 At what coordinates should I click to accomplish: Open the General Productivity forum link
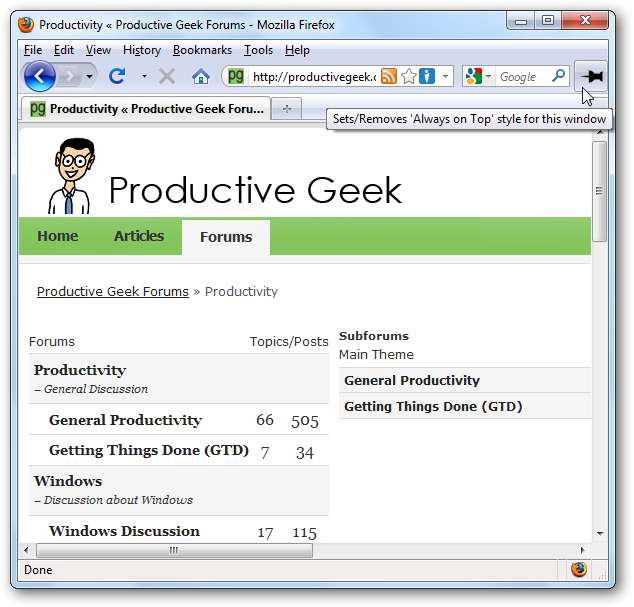[125, 420]
